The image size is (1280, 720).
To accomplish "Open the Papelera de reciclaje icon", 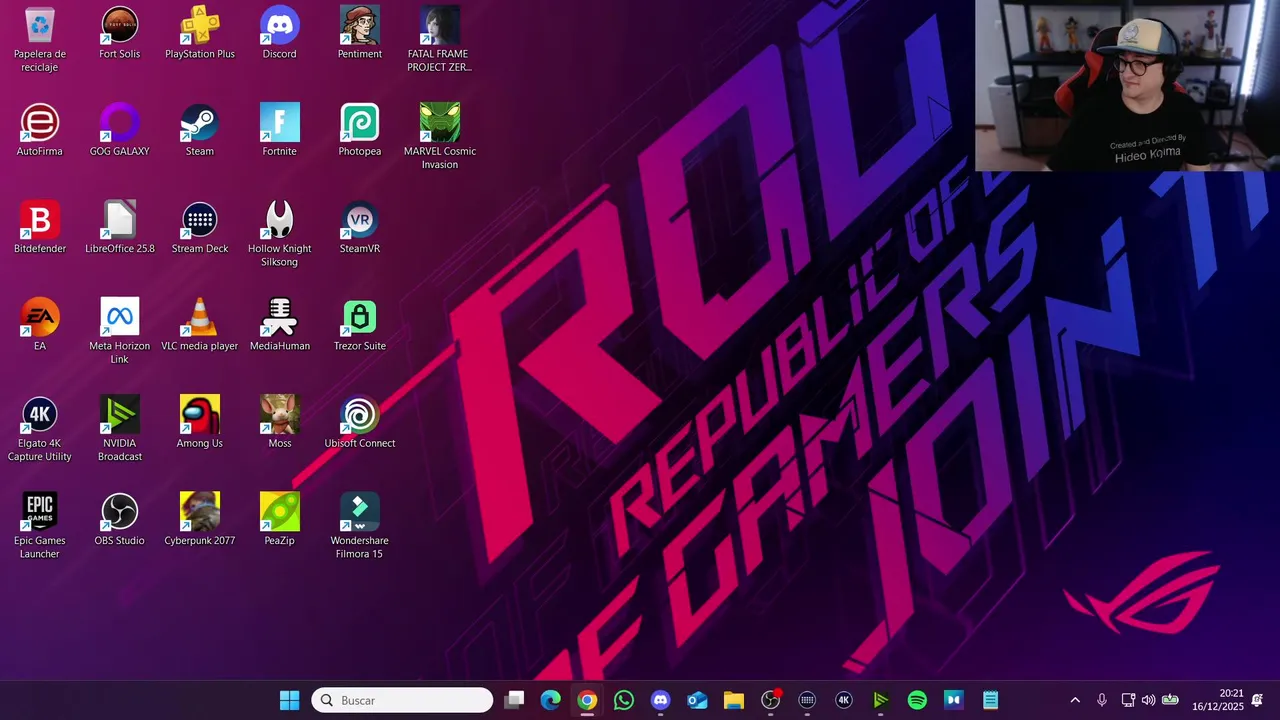I will click(x=40, y=40).
